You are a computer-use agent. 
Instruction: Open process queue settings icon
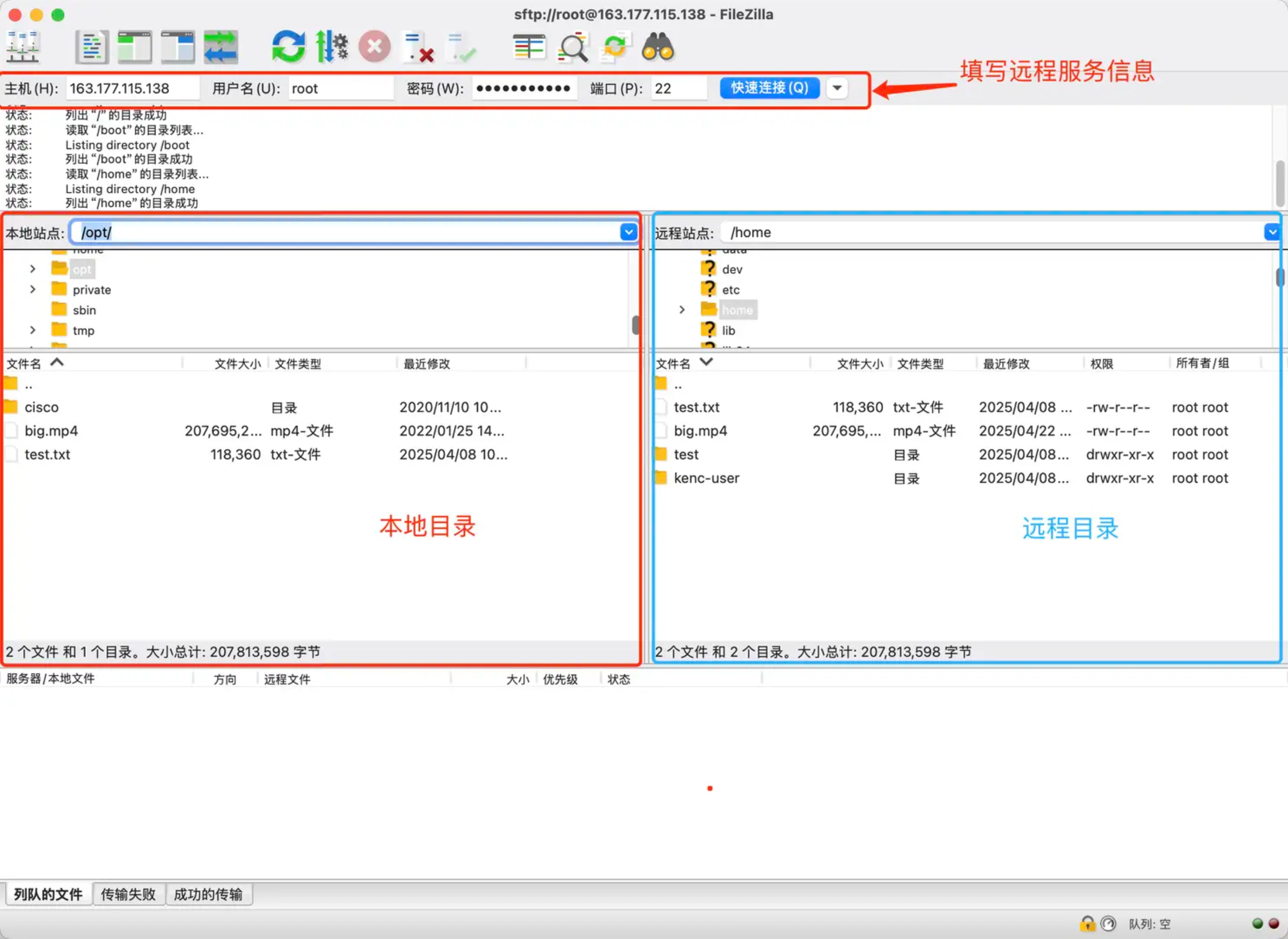(332, 47)
